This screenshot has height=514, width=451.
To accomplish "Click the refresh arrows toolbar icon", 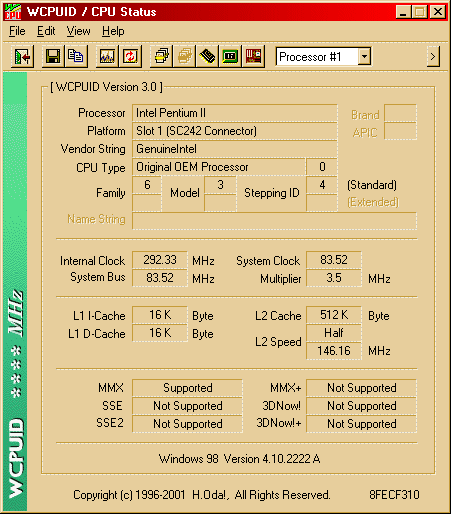I will [130, 56].
